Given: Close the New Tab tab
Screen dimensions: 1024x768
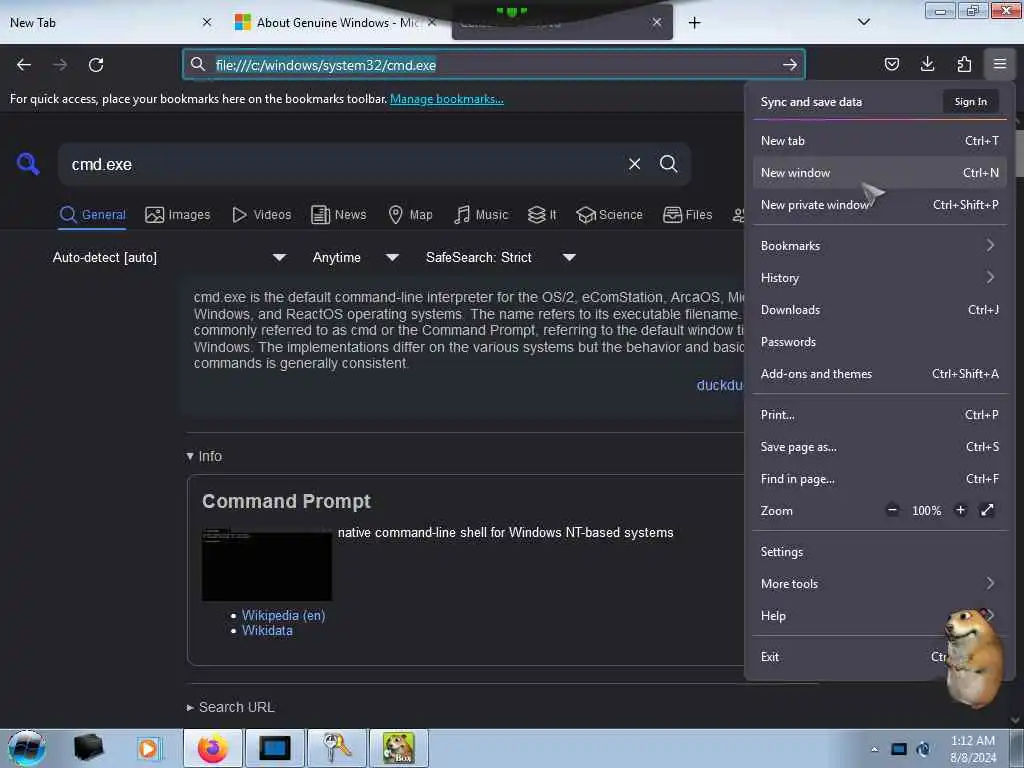Looking at the screenshot, I should point(207,22).
